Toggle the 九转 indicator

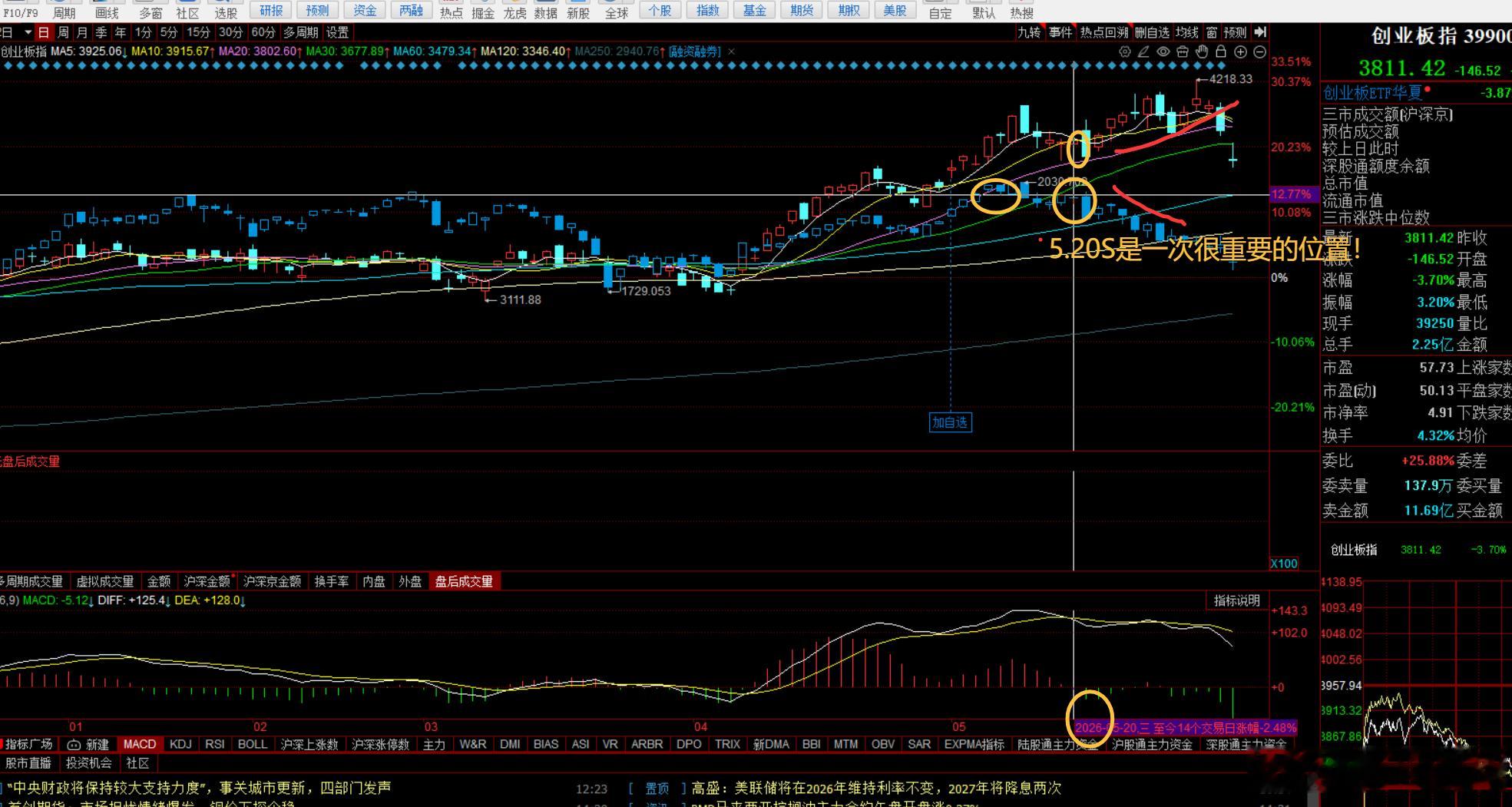[x=1029, y=32]
